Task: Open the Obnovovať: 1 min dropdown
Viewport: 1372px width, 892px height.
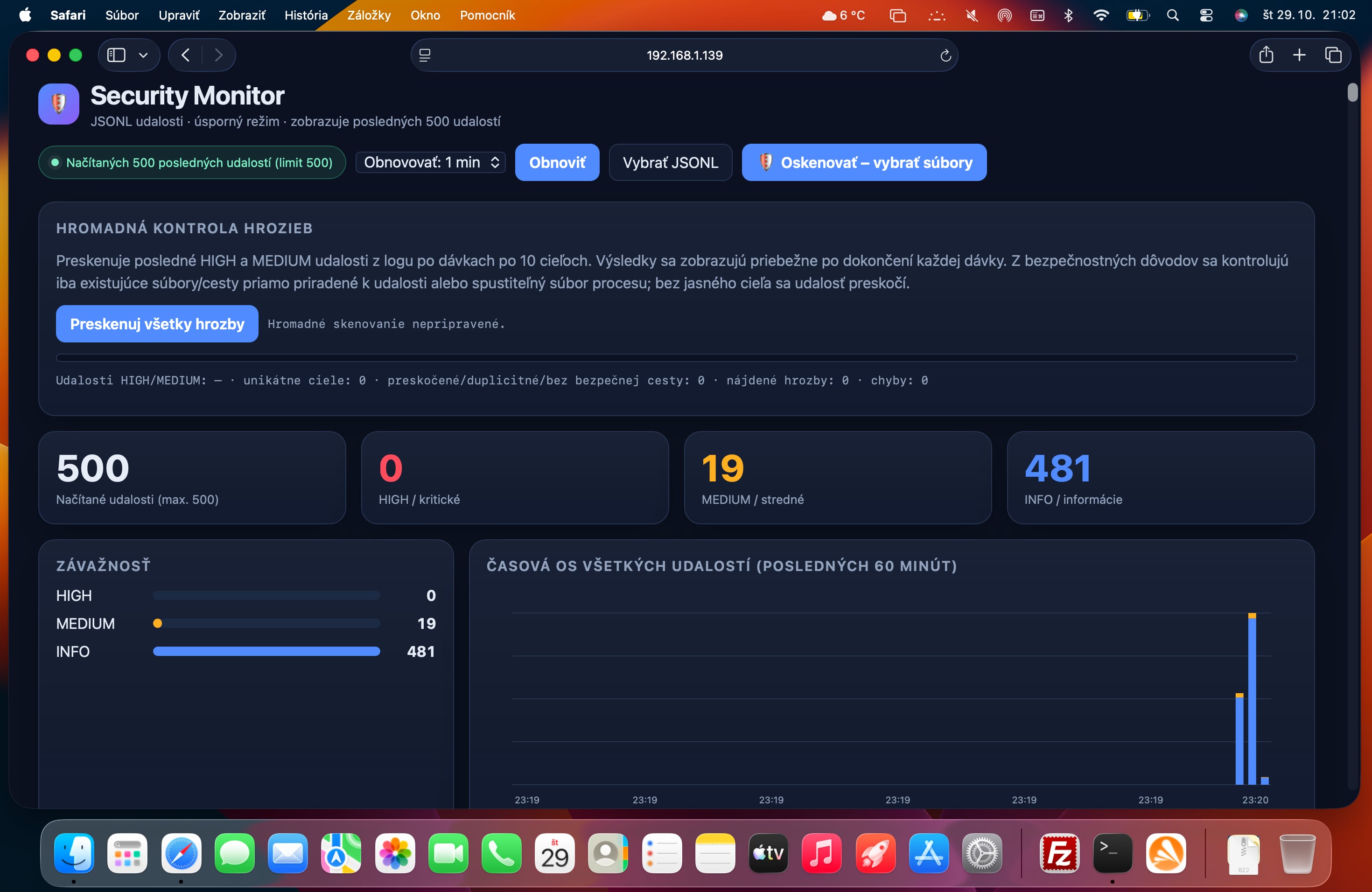Action: point(431,162)
